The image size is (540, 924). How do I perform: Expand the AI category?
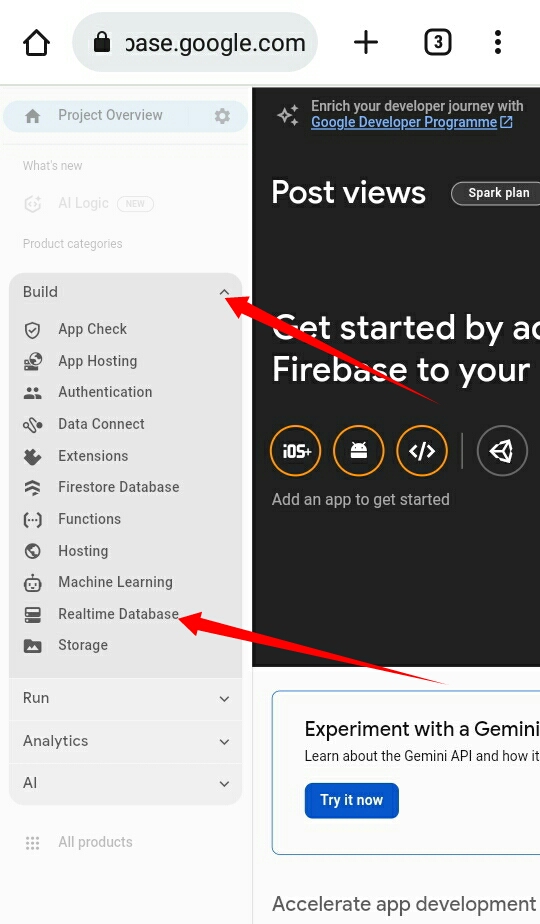[126, 784]
